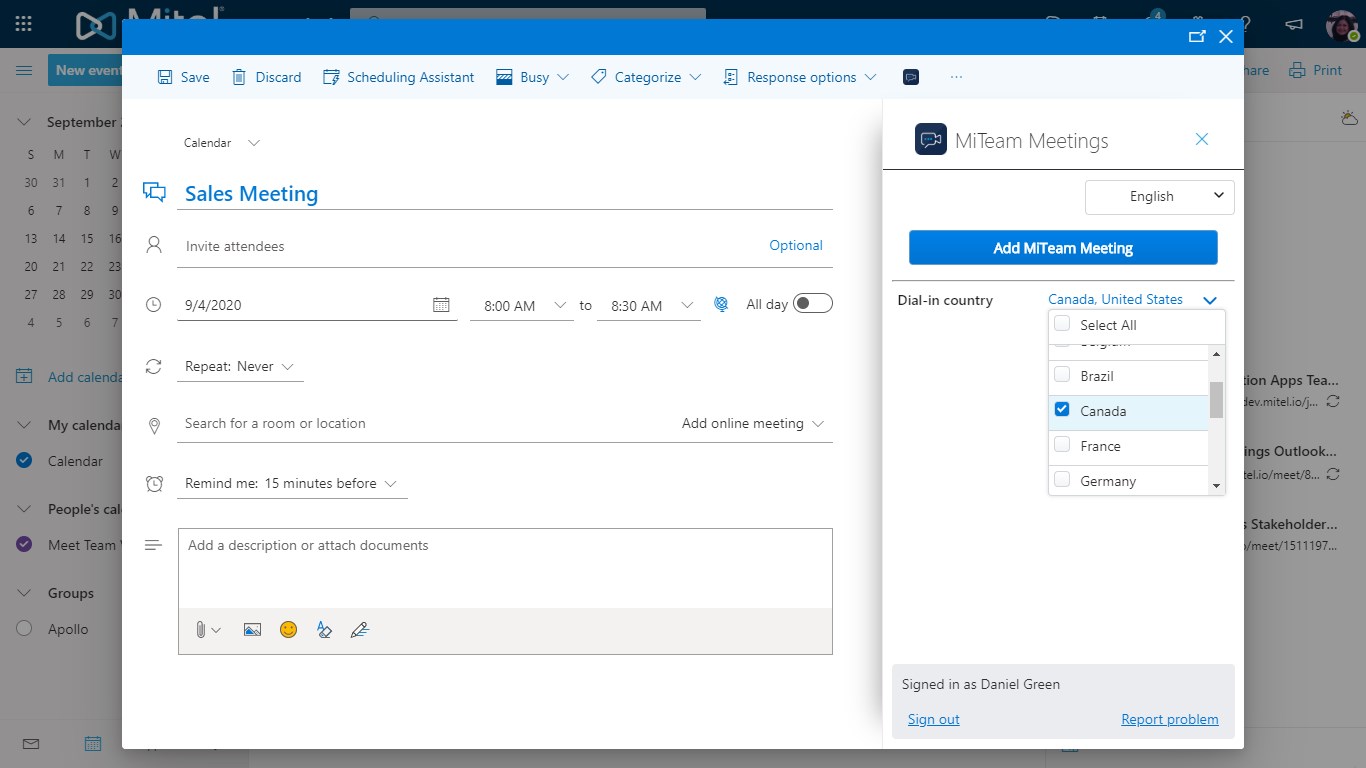Collapse the My calendars section

24,425
